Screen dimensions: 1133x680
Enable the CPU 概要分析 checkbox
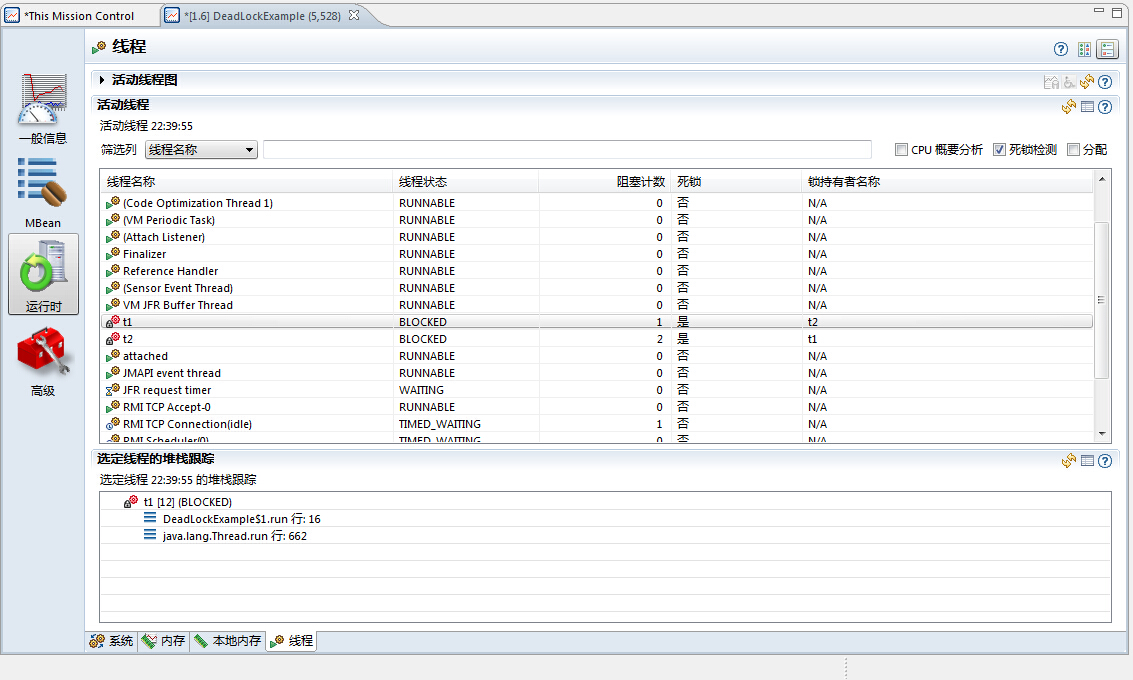[x=901, y=150]
